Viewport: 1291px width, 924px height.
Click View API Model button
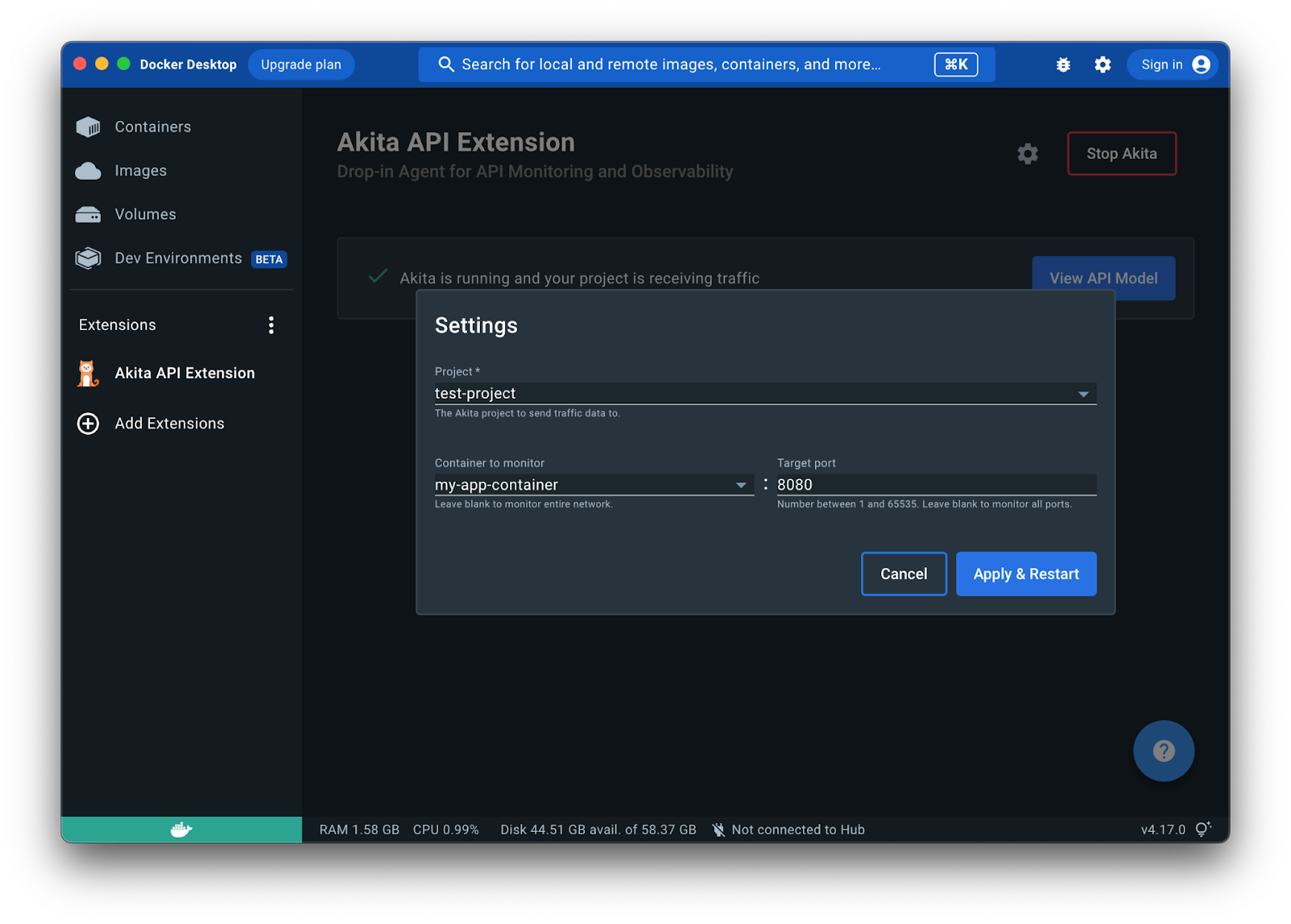pos(1103,278)
